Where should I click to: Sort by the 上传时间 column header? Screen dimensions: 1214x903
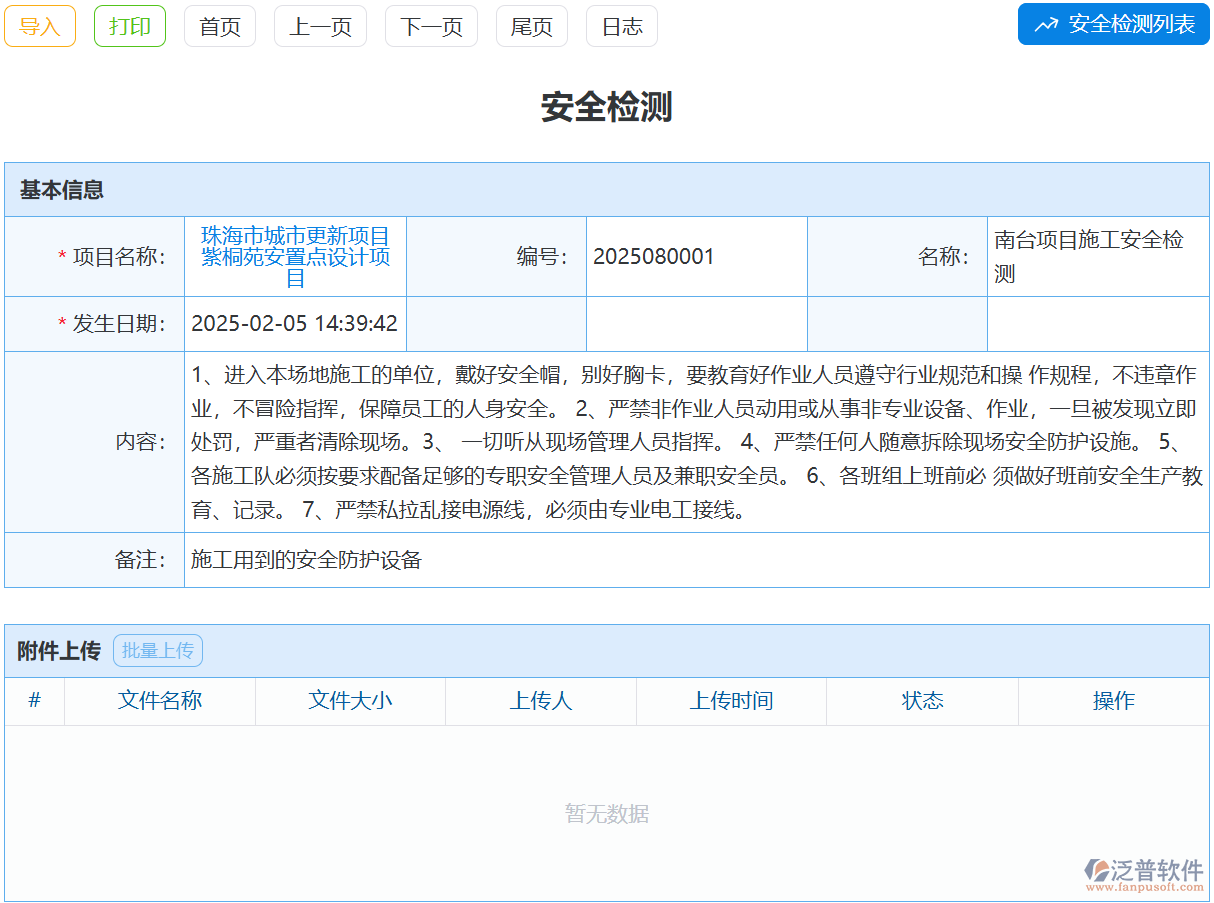click(x=731, y=701)
